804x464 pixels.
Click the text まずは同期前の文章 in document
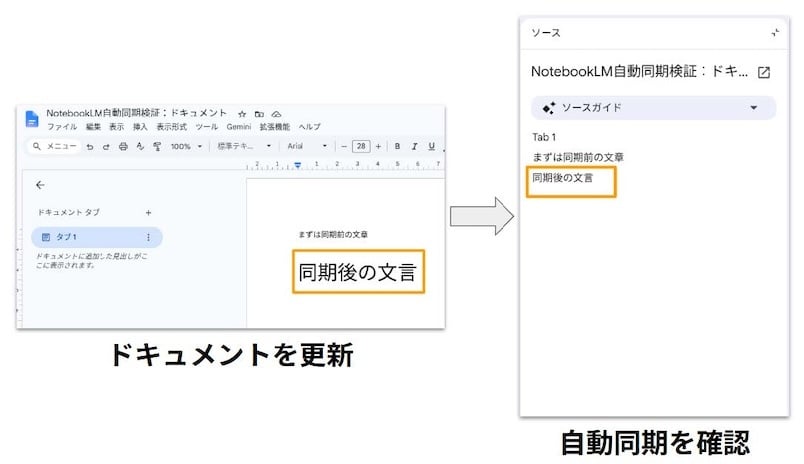click(333, 234)
